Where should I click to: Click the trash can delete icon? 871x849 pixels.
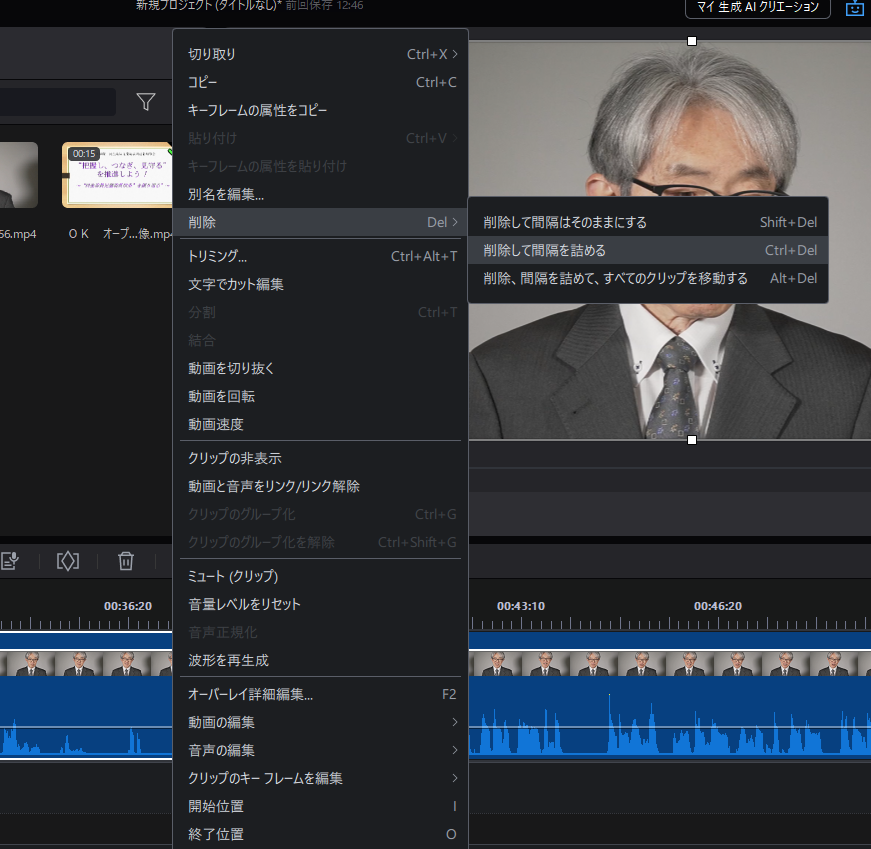126,561
